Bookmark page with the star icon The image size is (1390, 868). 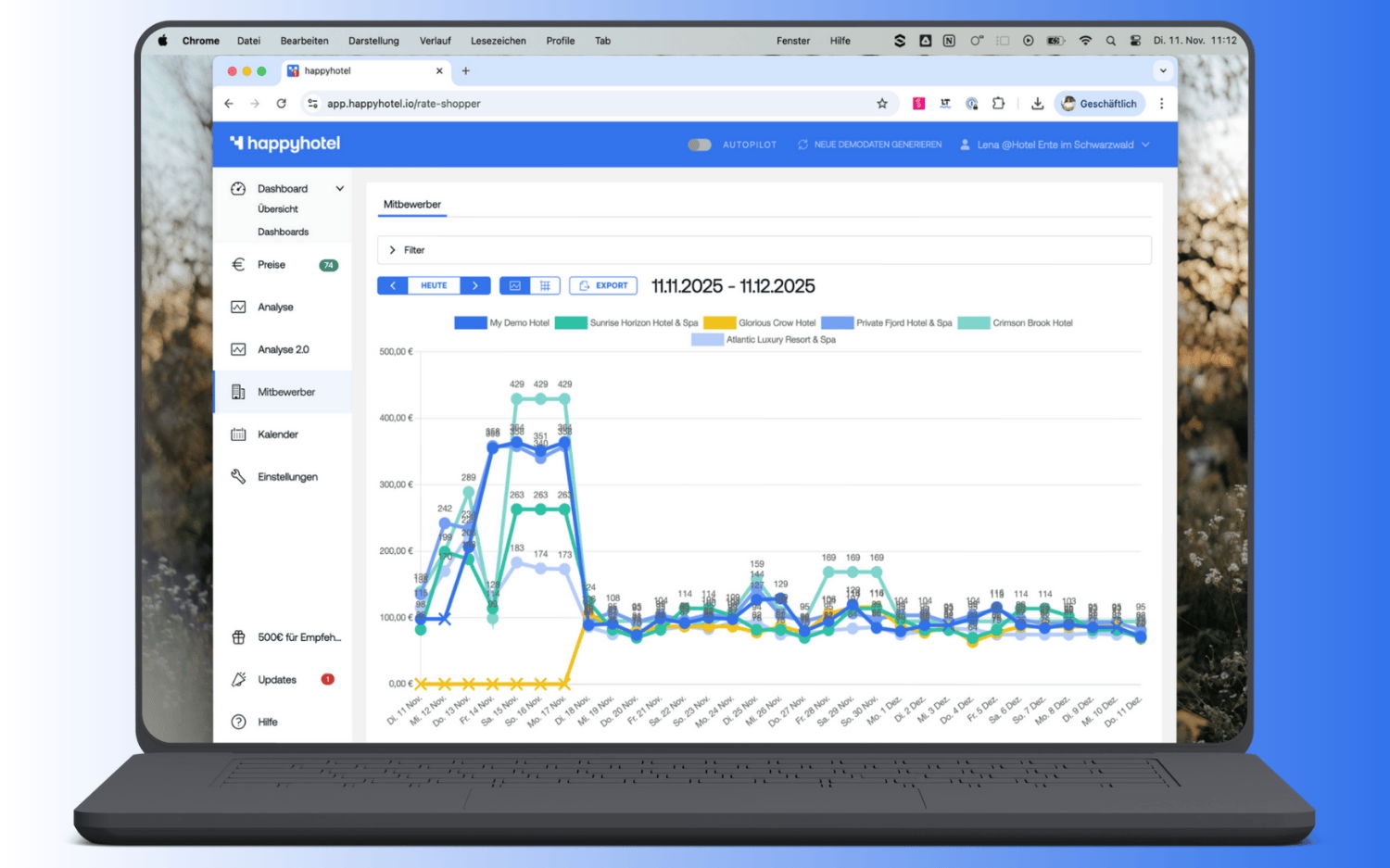882,104
